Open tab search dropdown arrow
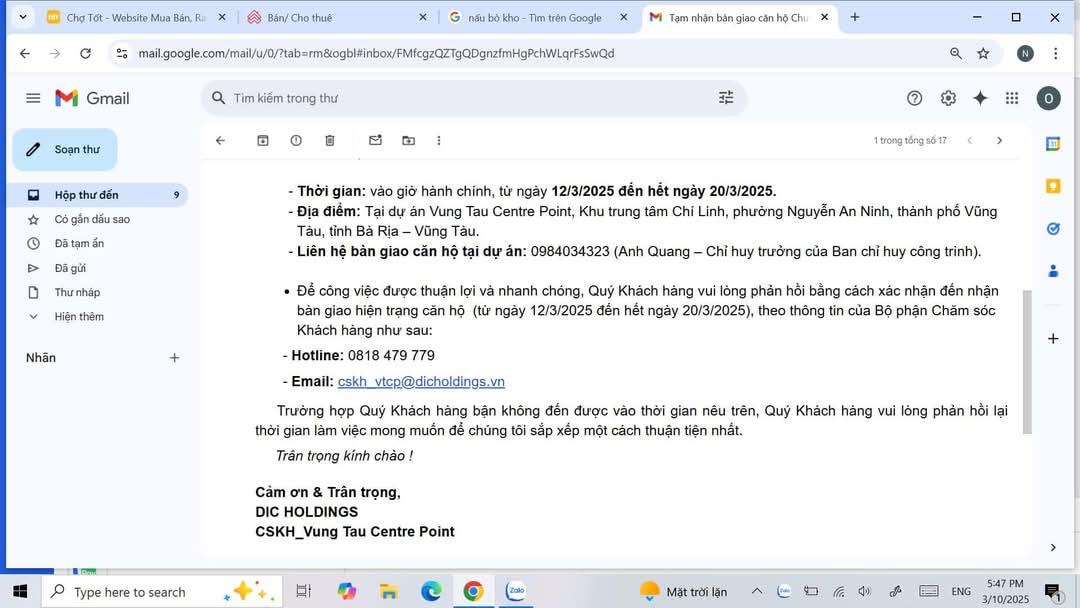 click(23, 17)
